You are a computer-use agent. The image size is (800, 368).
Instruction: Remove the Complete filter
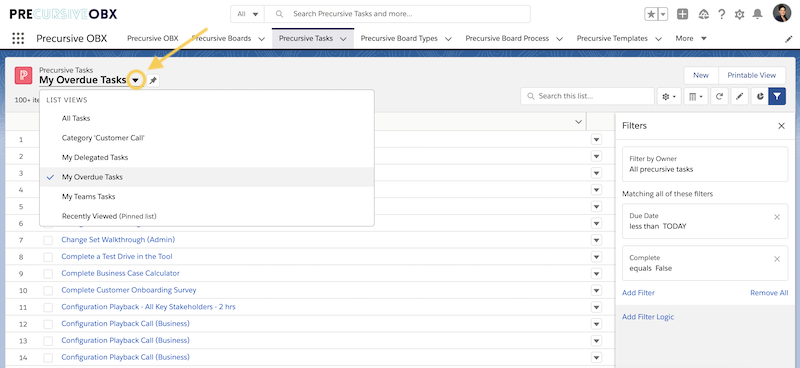(777, 259)
